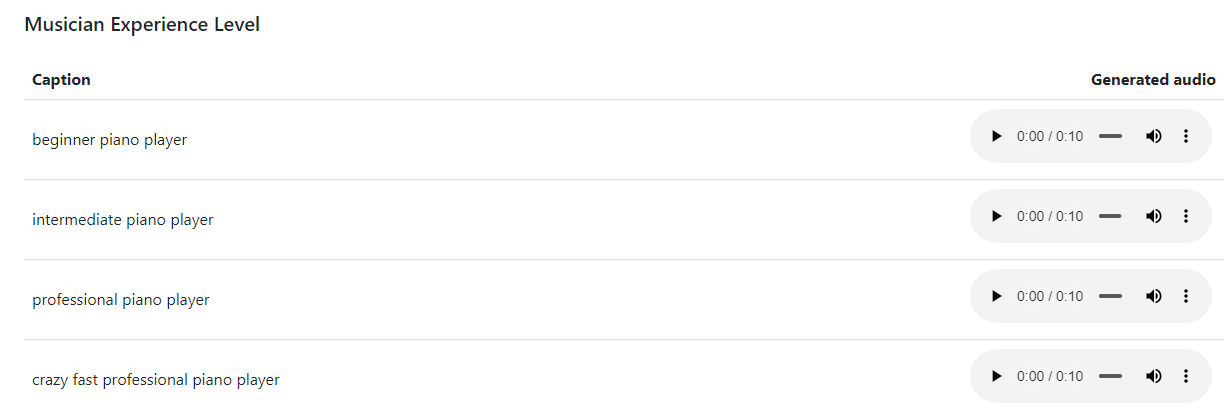Screen dimensions: 1232x416
Task: Play the beginner piano player audio
Action: 996,136
